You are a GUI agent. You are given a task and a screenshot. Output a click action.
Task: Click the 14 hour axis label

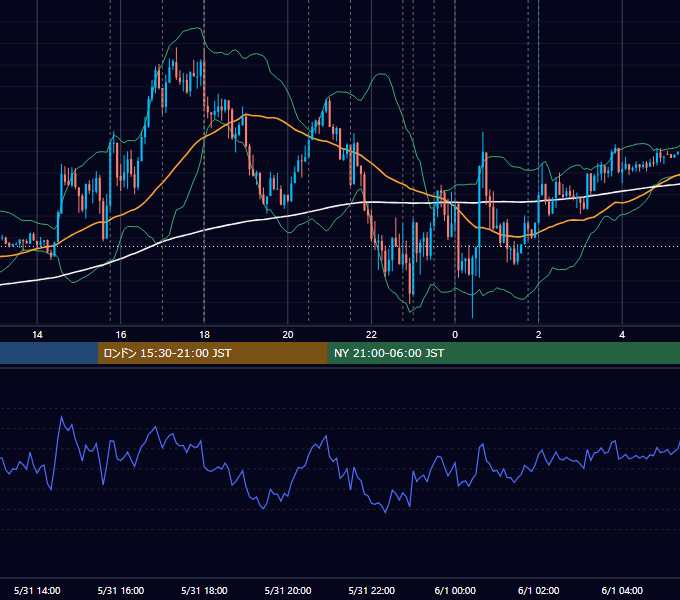pyautogui.click(x=37, y=335)
